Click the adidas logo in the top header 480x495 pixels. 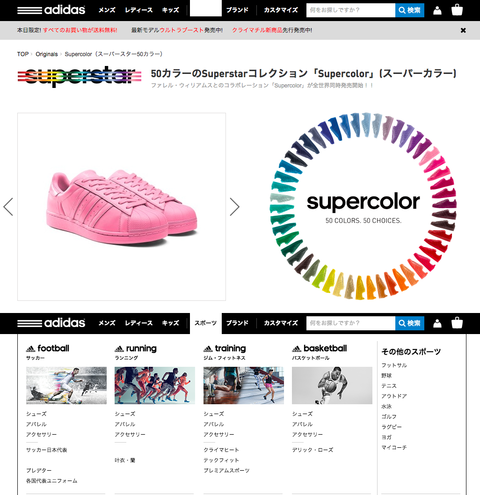(51, 10)
